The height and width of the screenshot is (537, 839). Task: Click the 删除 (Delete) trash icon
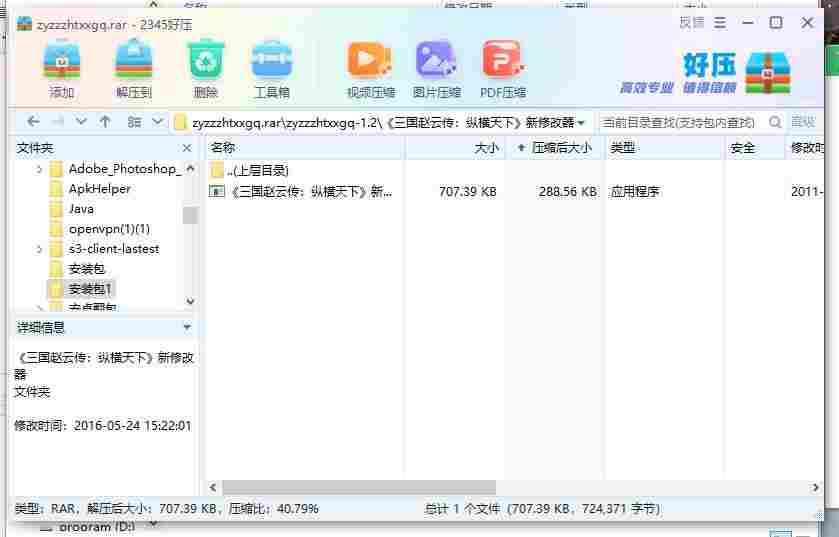coord(205,70)
